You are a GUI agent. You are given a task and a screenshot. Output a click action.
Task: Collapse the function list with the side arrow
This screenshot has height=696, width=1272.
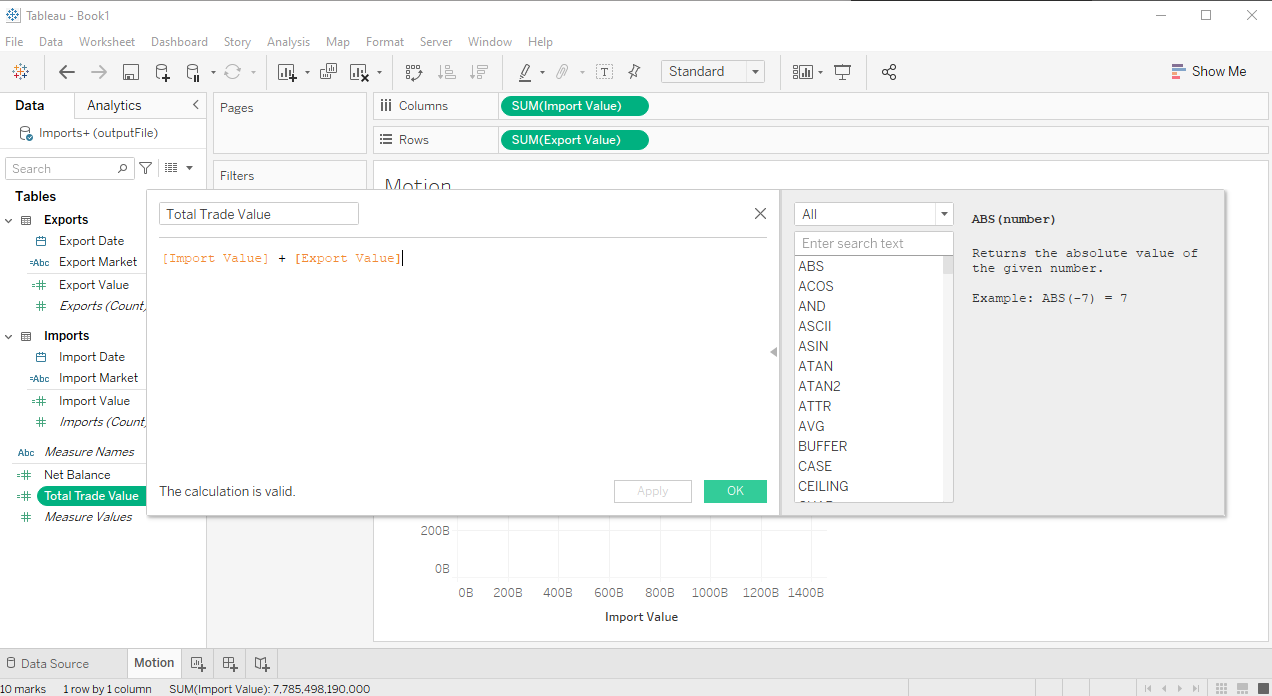[x=773, y=352]
